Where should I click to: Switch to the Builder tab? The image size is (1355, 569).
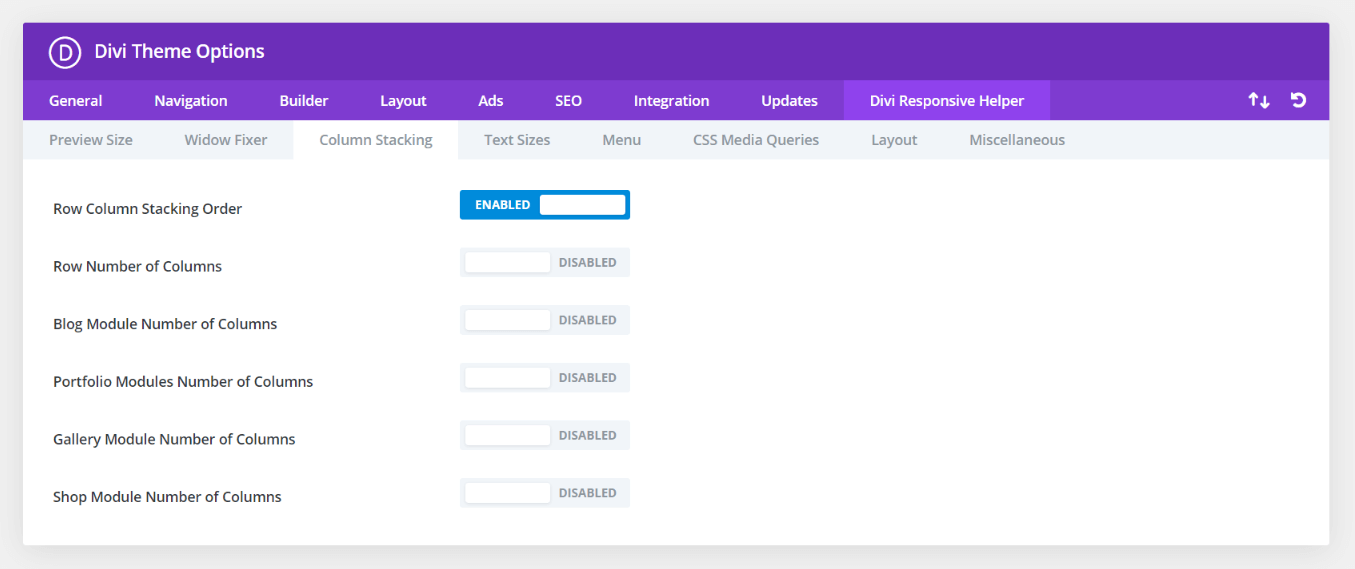click(304, 100)
